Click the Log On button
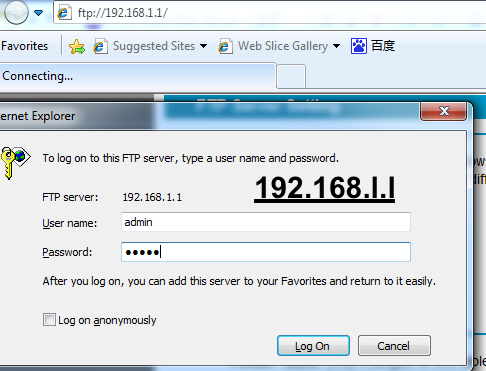 pyautogui.click(x=313, y=346)
